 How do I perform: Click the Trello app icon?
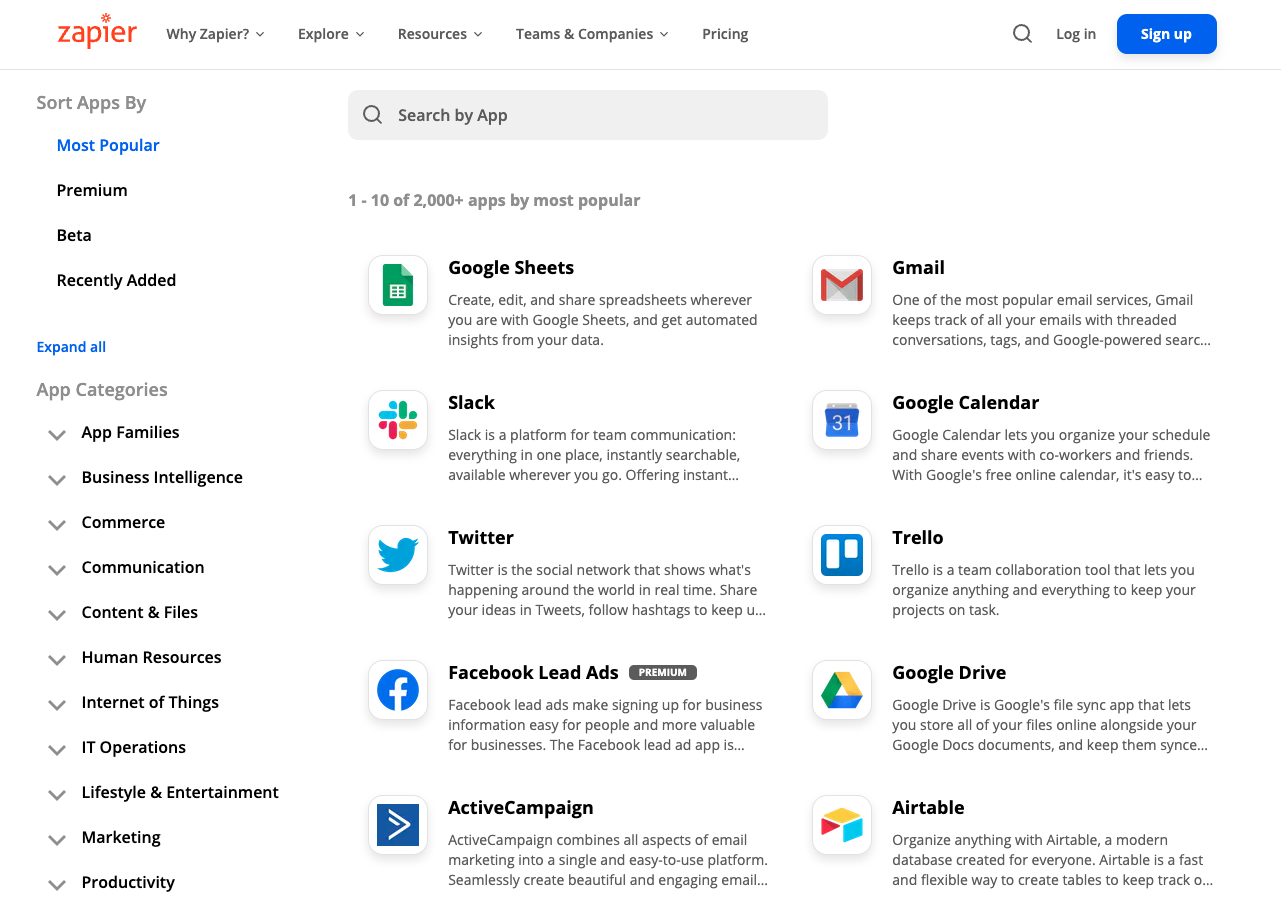(x=842, y=555)
